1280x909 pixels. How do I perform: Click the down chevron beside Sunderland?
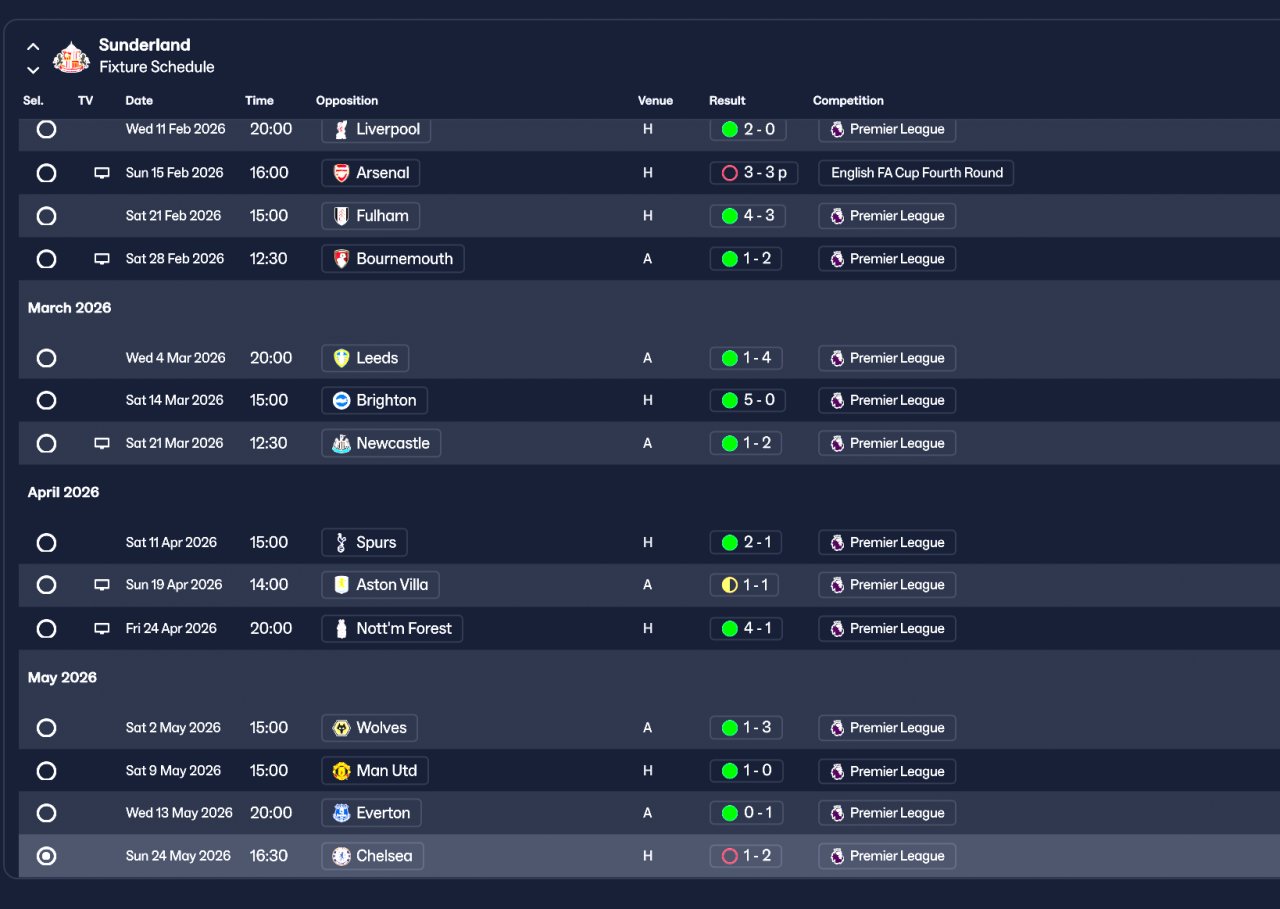tap(33, 70)
